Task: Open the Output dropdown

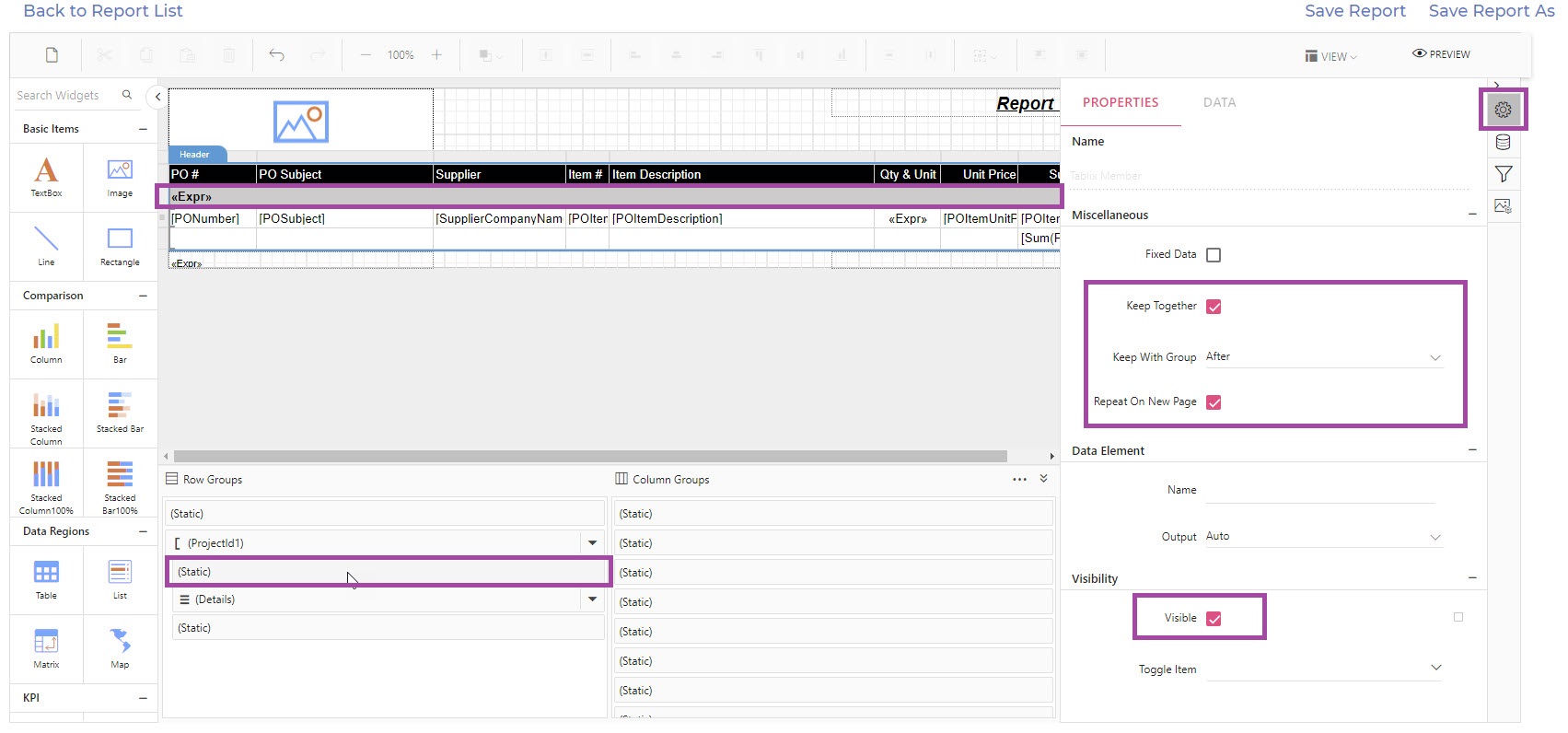Action: point(1324,537)
